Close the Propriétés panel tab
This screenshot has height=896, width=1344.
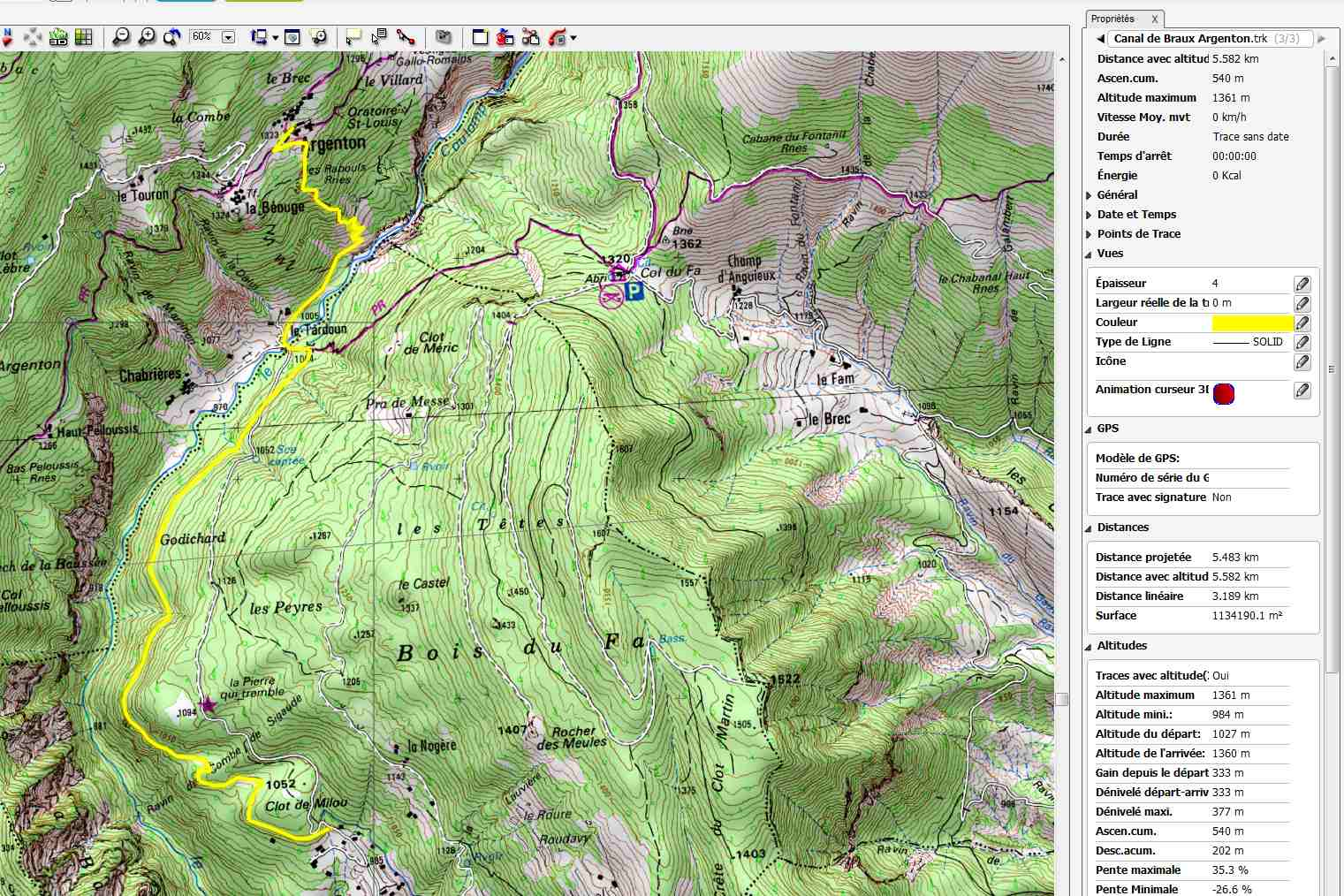pyautogui.click(x=1154, y=19)
